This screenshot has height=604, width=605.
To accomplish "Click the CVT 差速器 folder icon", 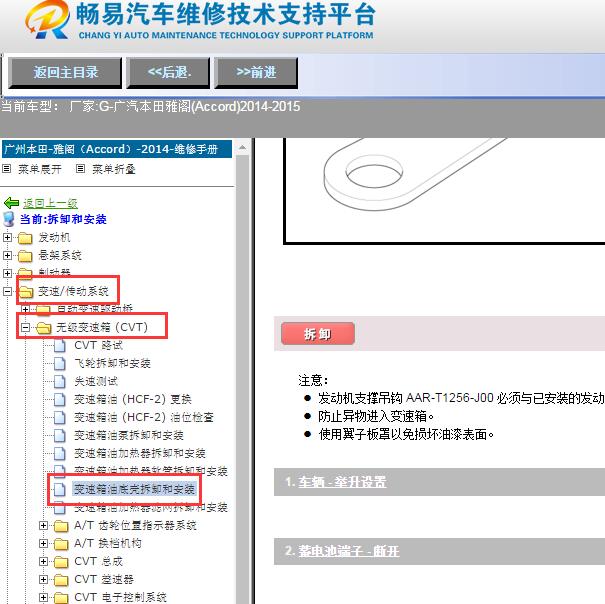I will click(x=61, y=580).
